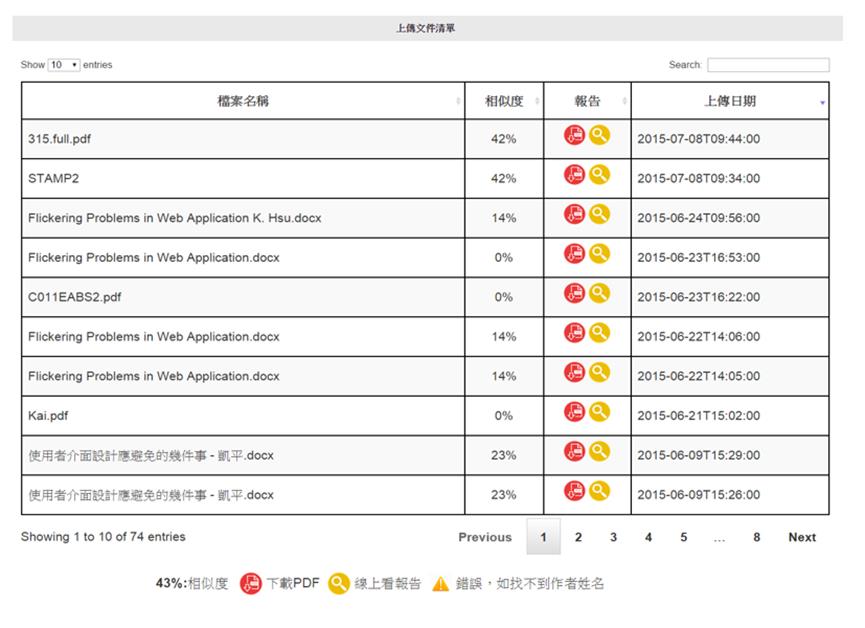Click the date 2015-06-21T15:02:00
Screen dimensions: 865x628
tap(698, 416)
